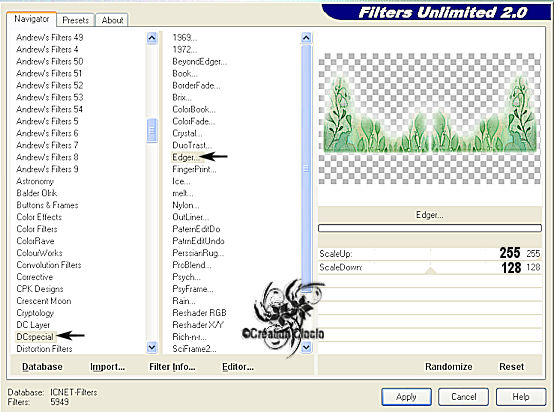The image size is (554, 412).
Task: Open the Filter Info dialog
Action: coord(172,367)
